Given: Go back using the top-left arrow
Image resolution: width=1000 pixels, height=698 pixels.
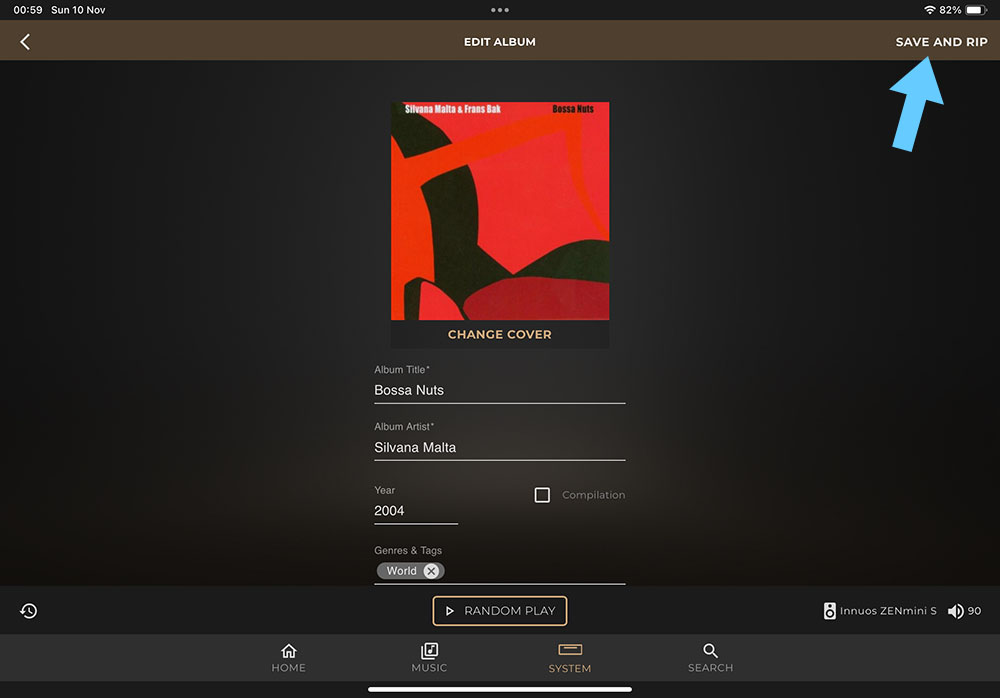Looking at the screenshot, I should [25, 42].
